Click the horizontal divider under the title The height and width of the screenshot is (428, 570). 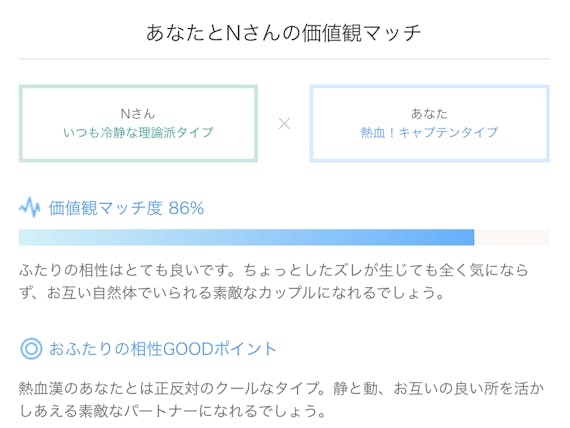click(284, 58)
